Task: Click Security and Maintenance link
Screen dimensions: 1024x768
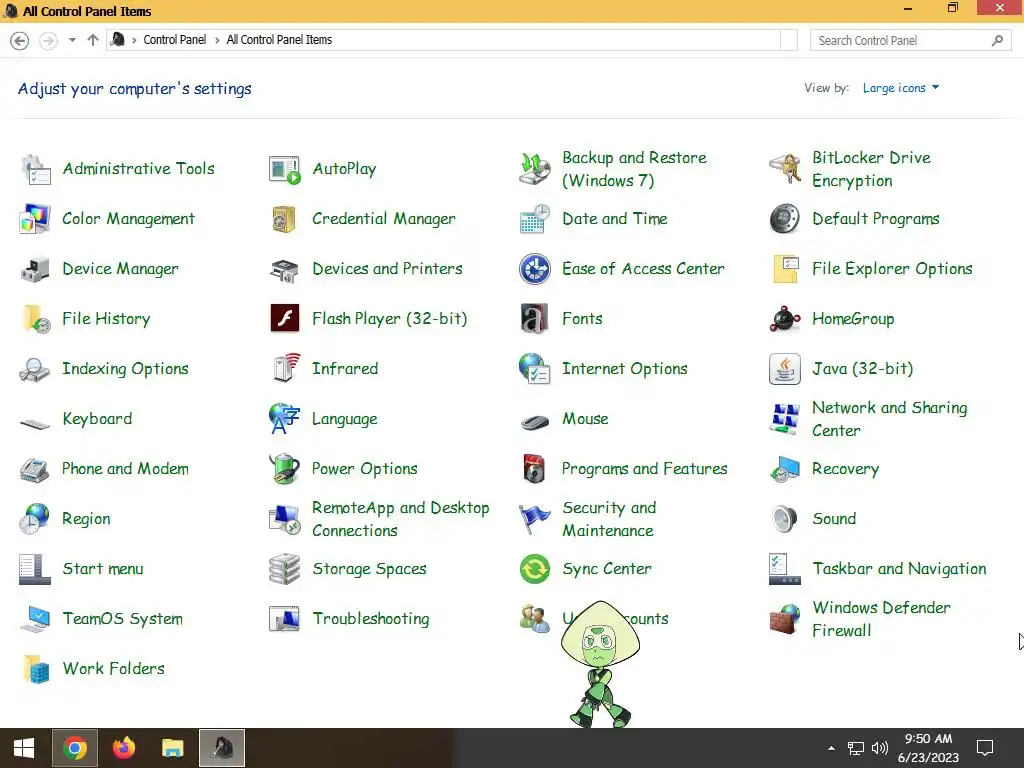Action: (609, 519)
